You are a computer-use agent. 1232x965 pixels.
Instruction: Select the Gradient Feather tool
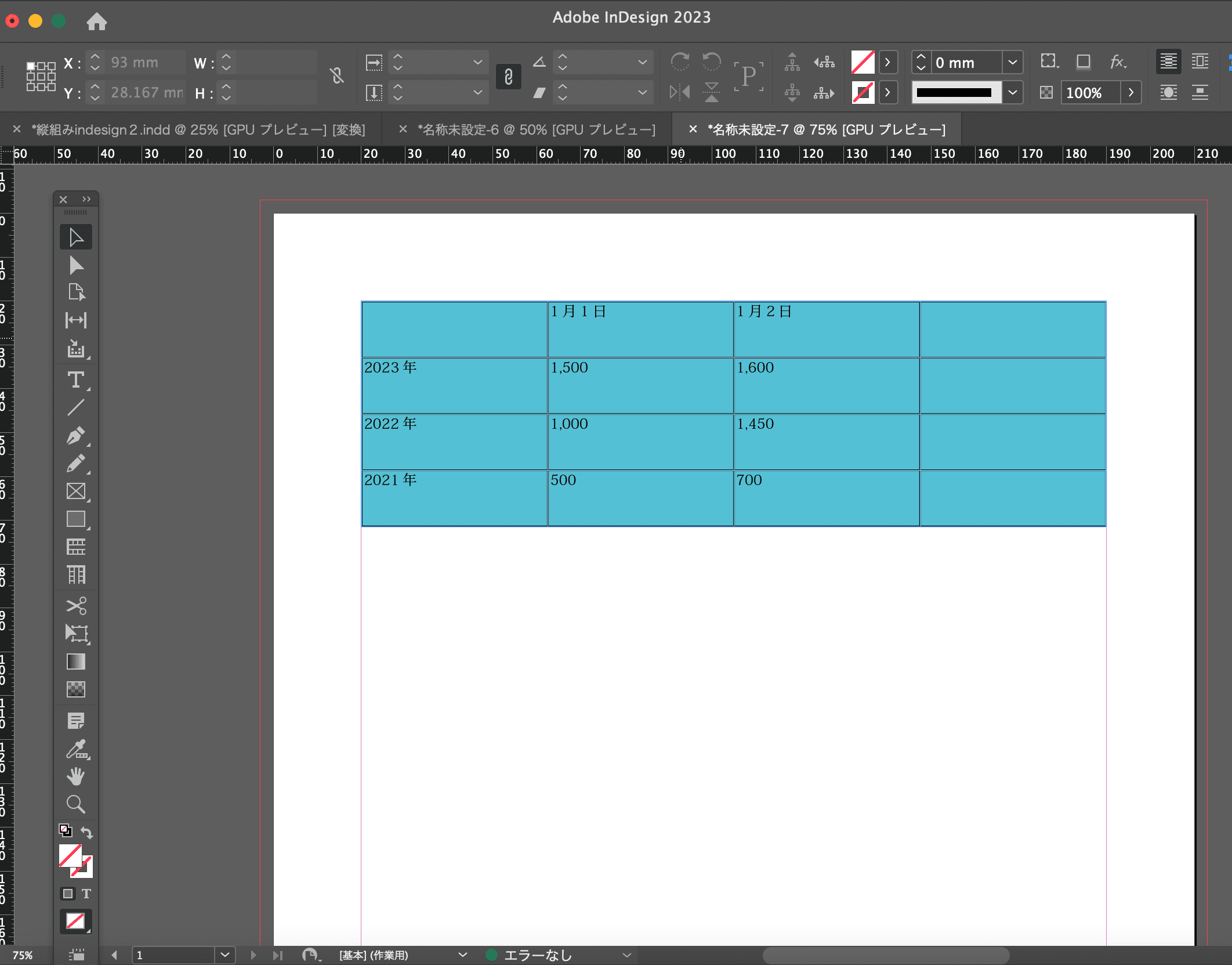[76, 689]
